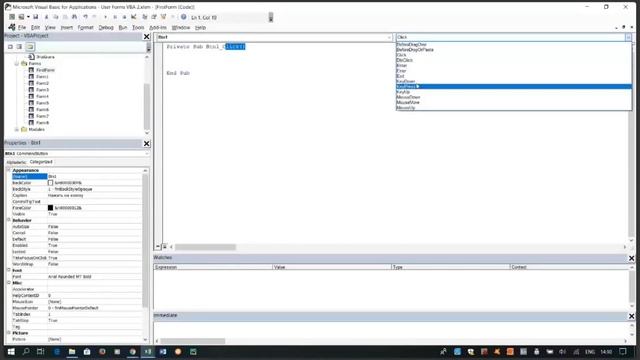
Task: Open the Properties object selector dropdown
Action: 77,153
